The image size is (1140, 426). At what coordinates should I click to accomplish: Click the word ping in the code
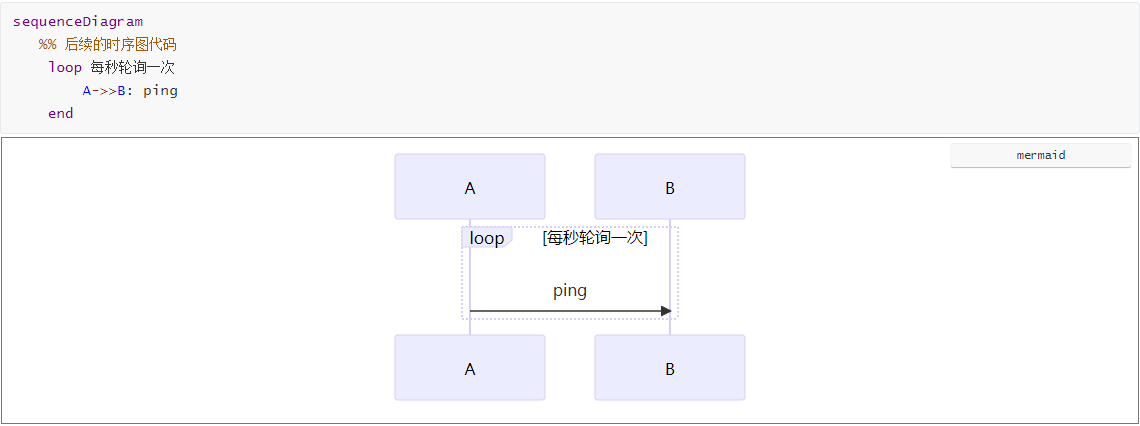[160, 90]
